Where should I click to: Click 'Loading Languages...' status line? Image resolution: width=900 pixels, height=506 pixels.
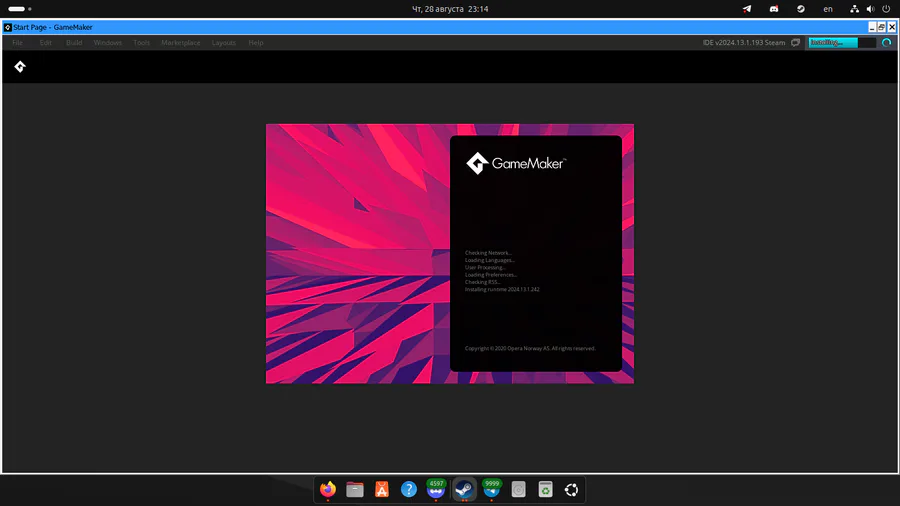tap(490, 260)
